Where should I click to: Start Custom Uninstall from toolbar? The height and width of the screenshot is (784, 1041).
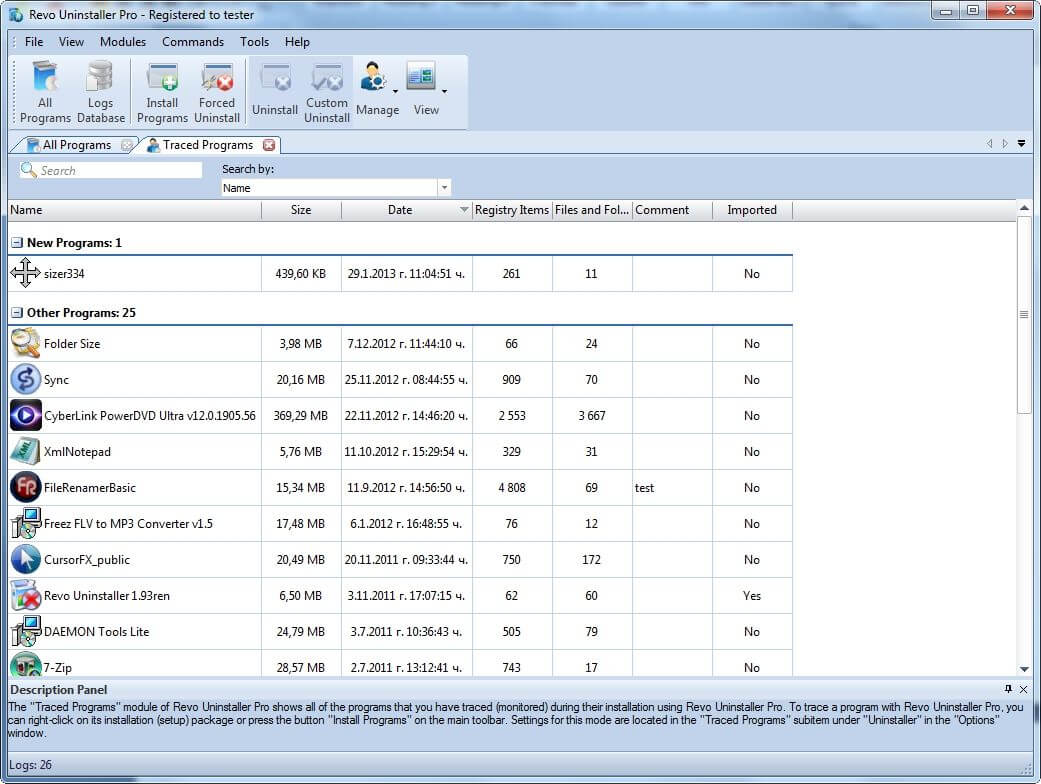pos(327,92)
